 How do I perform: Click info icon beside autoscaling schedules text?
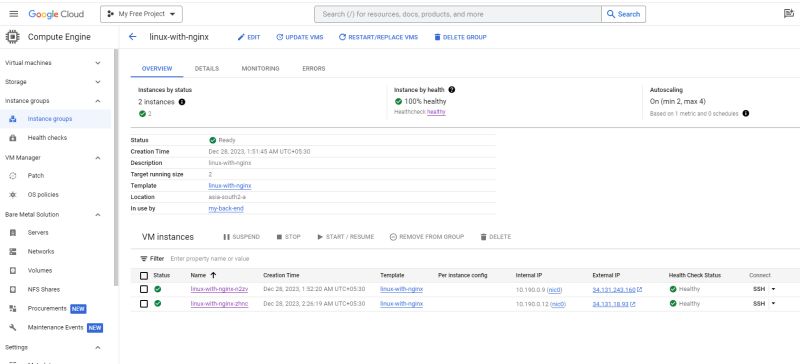[746, 113]
